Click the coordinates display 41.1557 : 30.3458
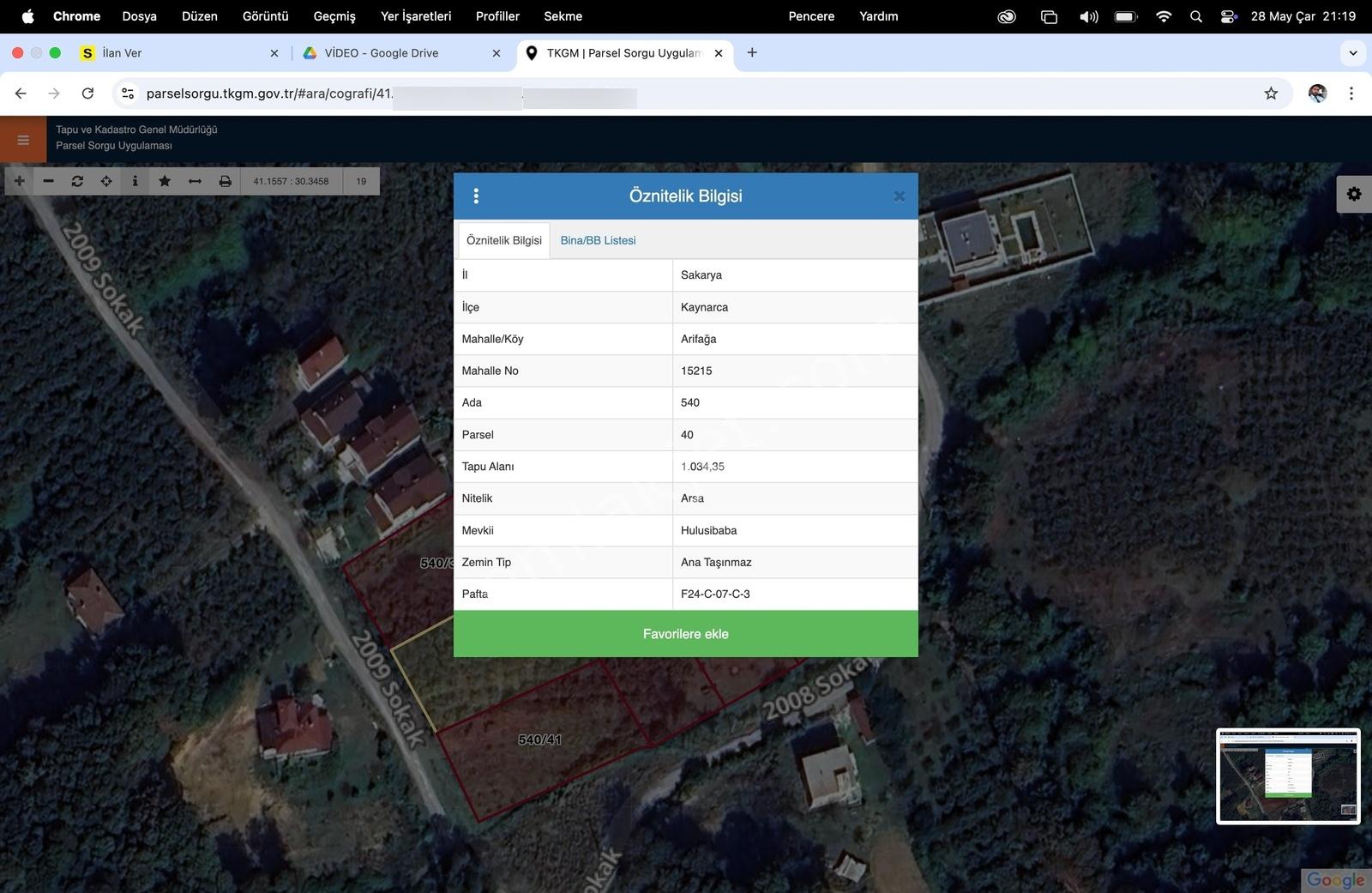Screen dimensions: 1372x893 tap(291, 181)
